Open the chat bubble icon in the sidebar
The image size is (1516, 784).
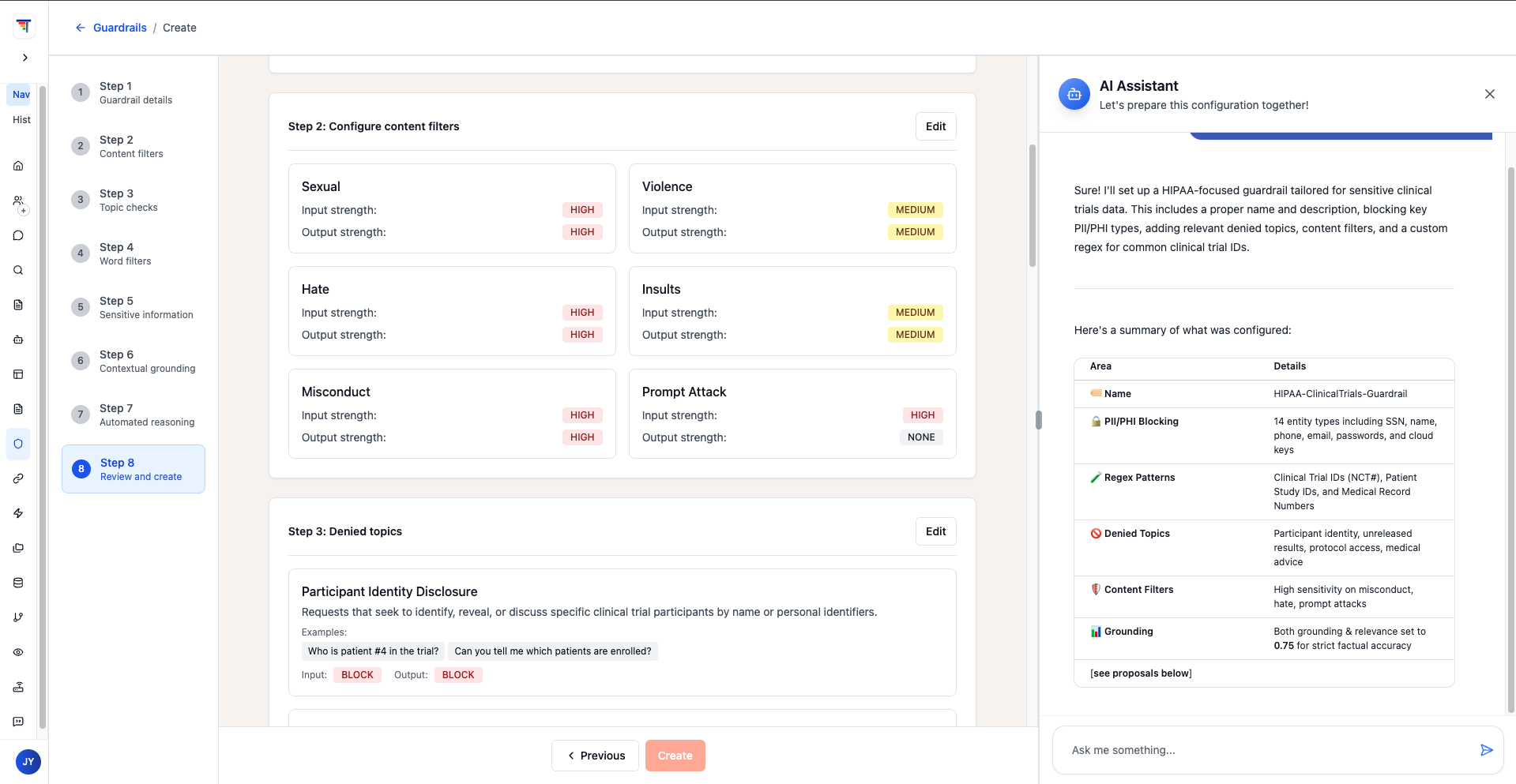[18, 235]
